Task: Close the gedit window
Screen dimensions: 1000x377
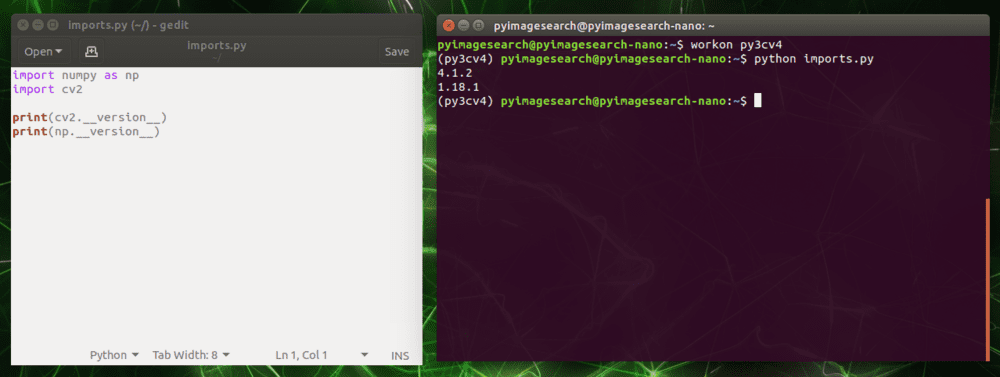Action: 23,26
